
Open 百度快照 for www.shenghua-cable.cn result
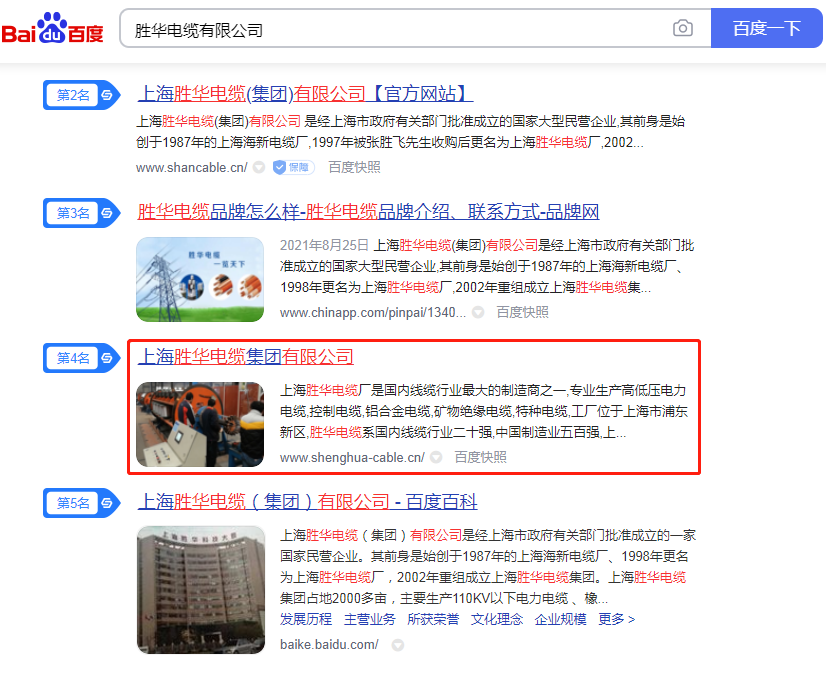[480, 457]
